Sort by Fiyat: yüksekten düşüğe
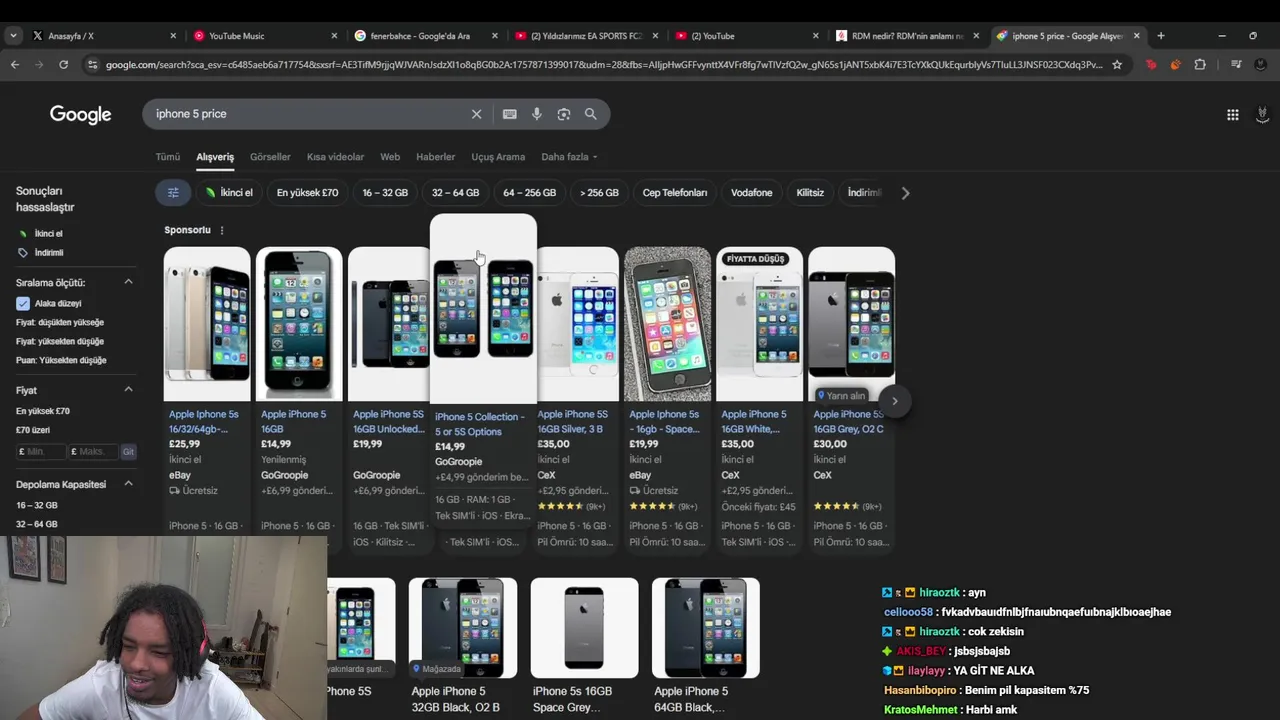 [60, 342]
